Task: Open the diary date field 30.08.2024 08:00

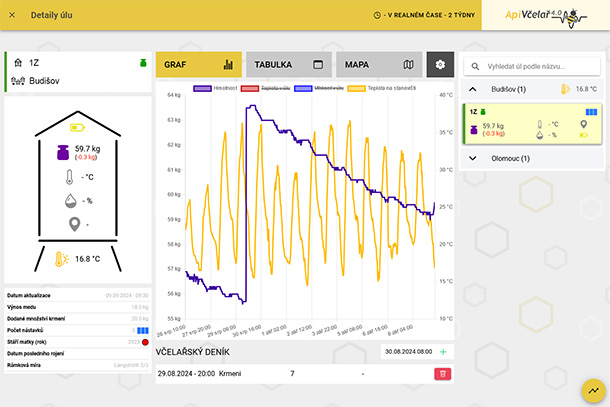Action: coord(408,352)
